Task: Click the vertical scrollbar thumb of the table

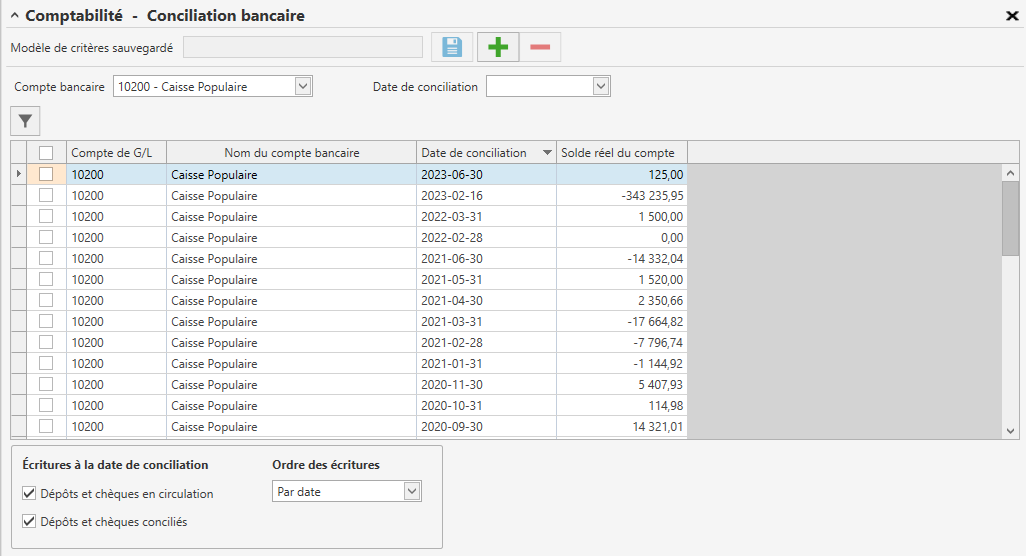Action: [x=1010, y=218]
